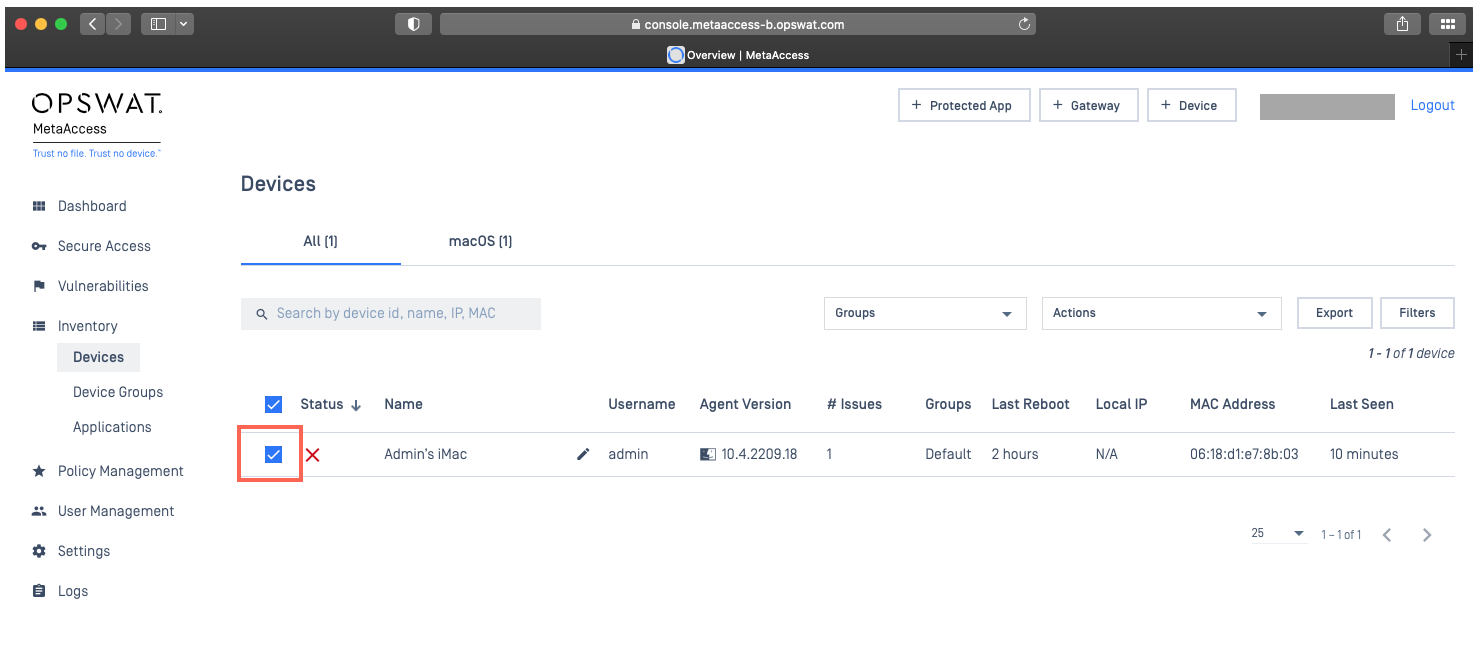
Task: Open Devices in the Inventory menu
Action: [x=98, y=357]
